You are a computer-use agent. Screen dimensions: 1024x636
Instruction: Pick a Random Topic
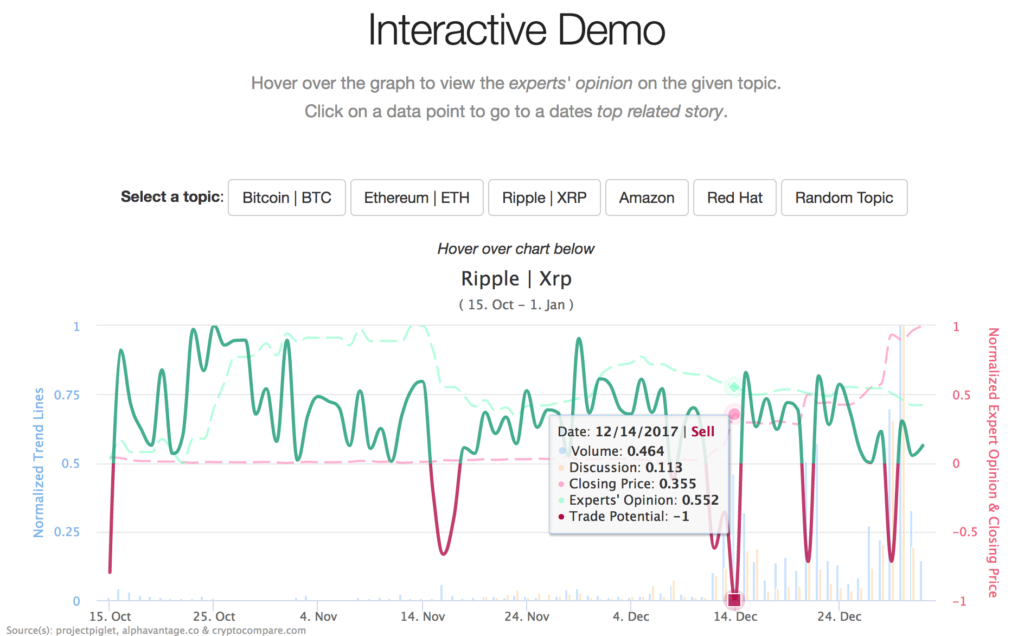pos(844,198)
